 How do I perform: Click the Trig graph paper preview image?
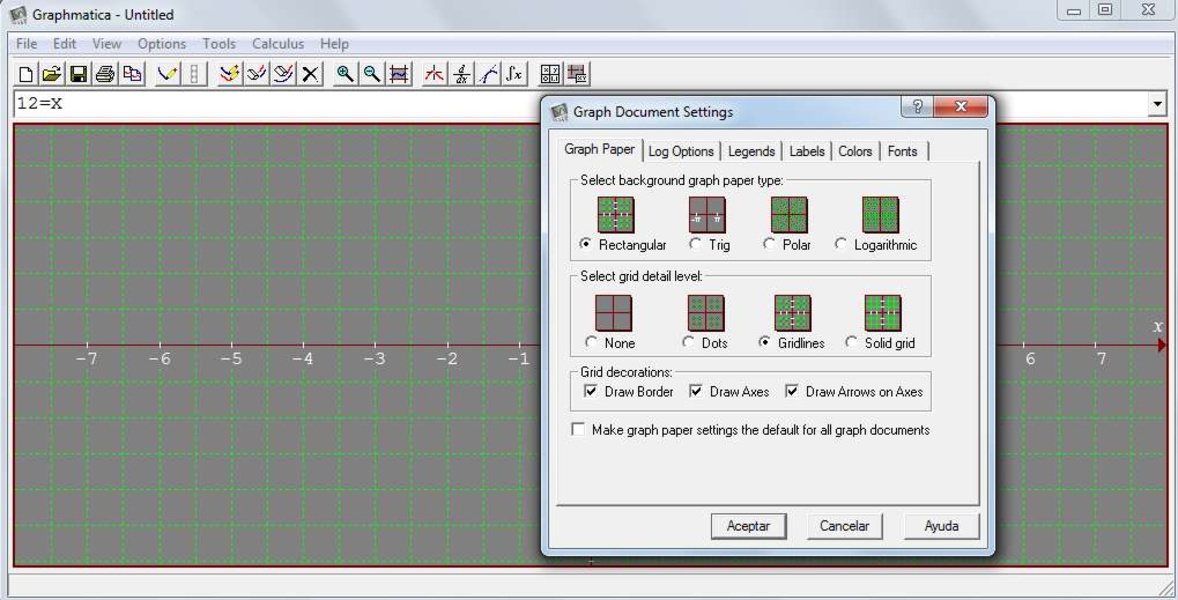(x=707, y=215)
